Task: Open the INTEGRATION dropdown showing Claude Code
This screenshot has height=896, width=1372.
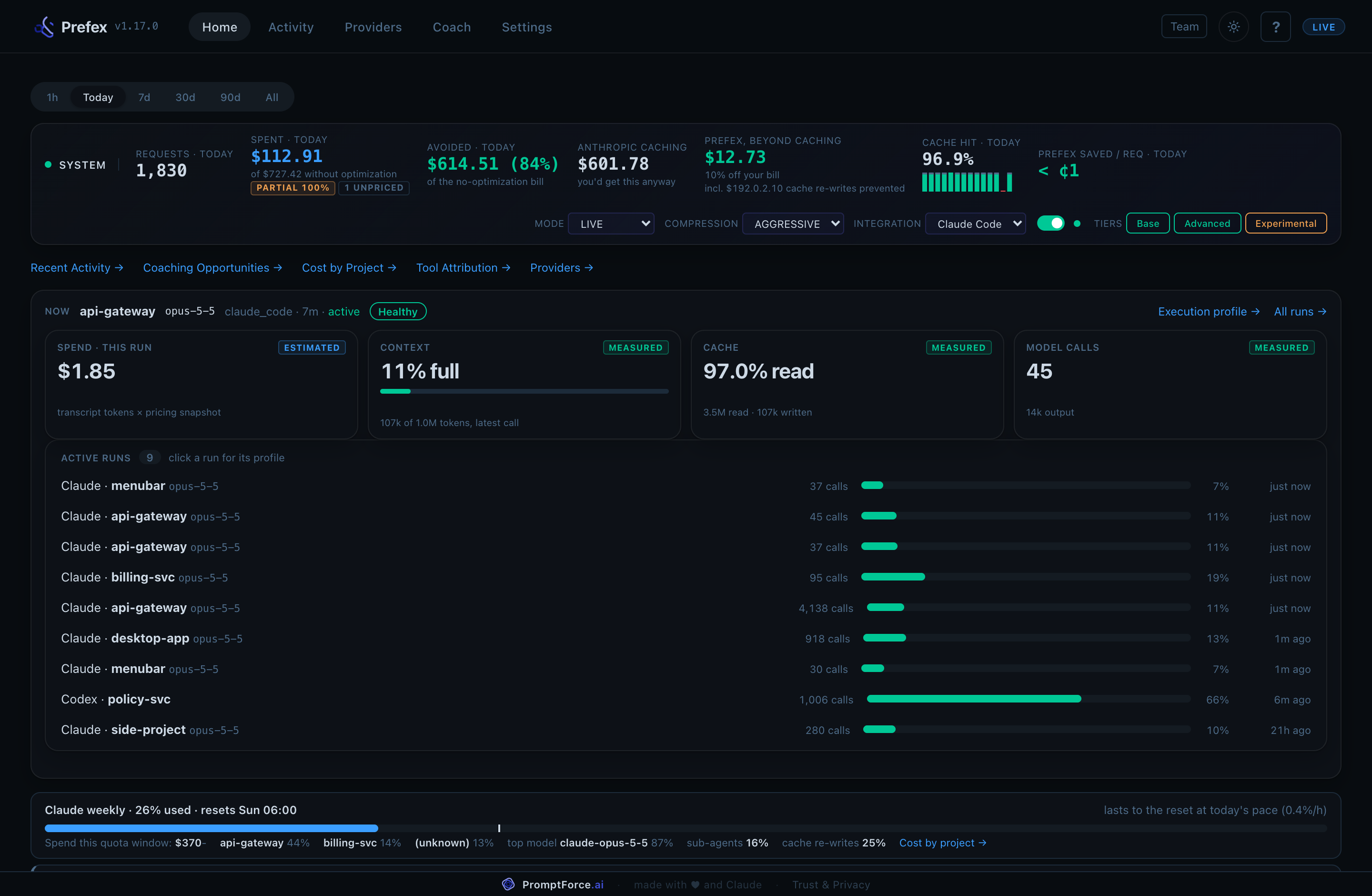Action: pos(975,223)
